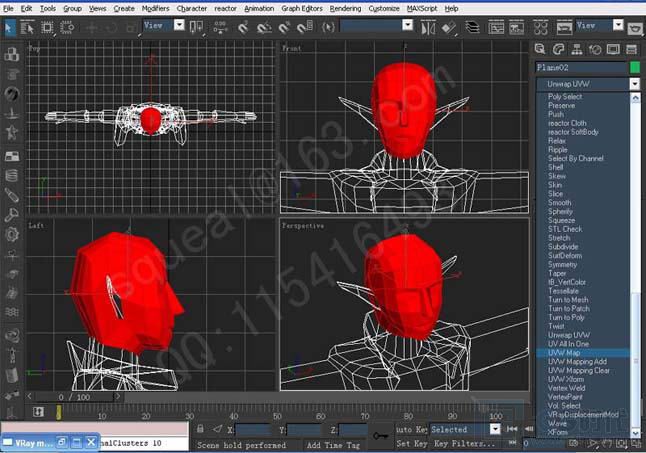The image size is (646, 453).
Task: Activate the Select Object arrow tool
Action: 9,28
